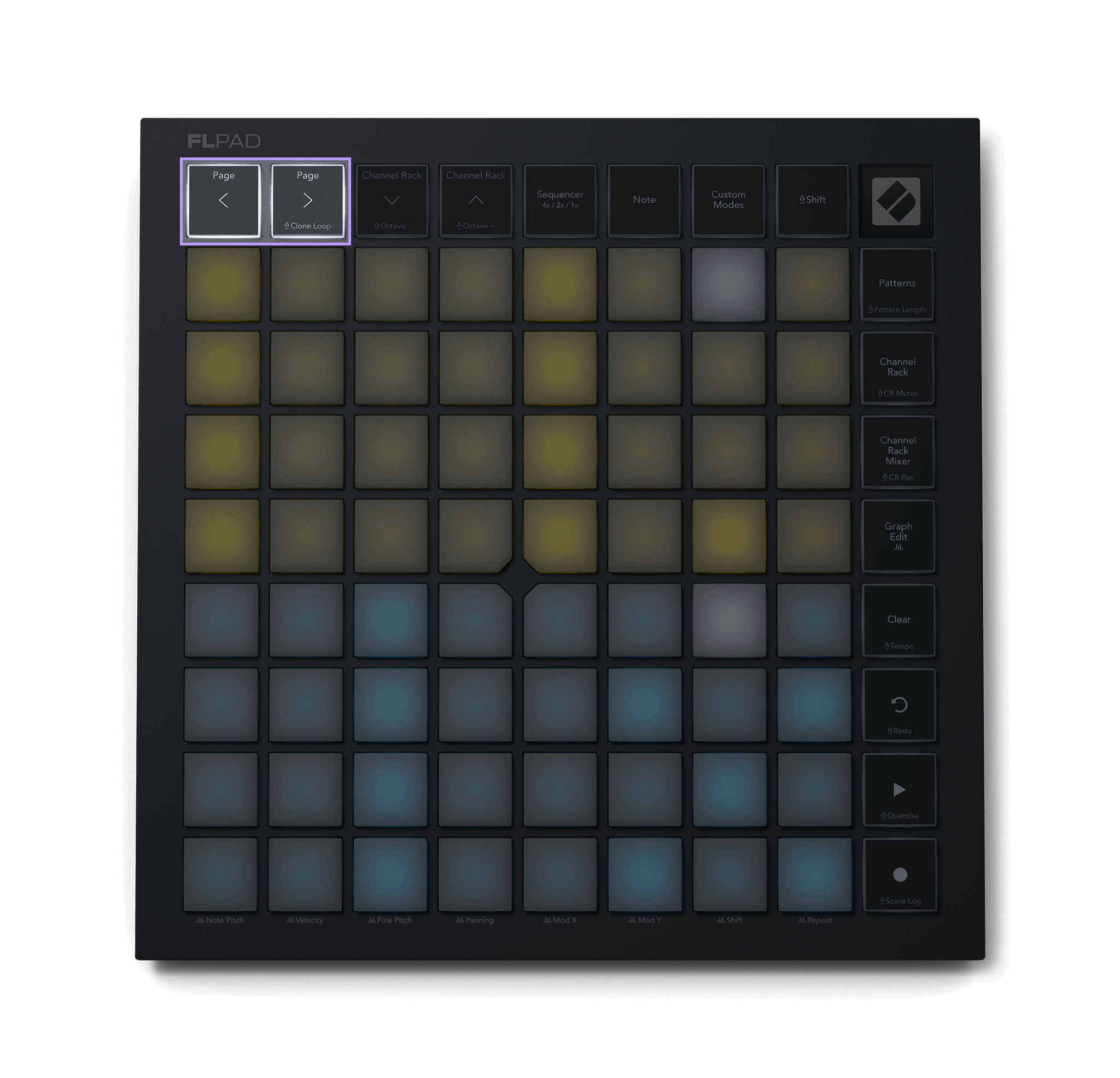The width and height of the screenshot is (1120, 1078).
Task: Tap white-lit pad in the first blue row
Action: click(x=729, y=620)
